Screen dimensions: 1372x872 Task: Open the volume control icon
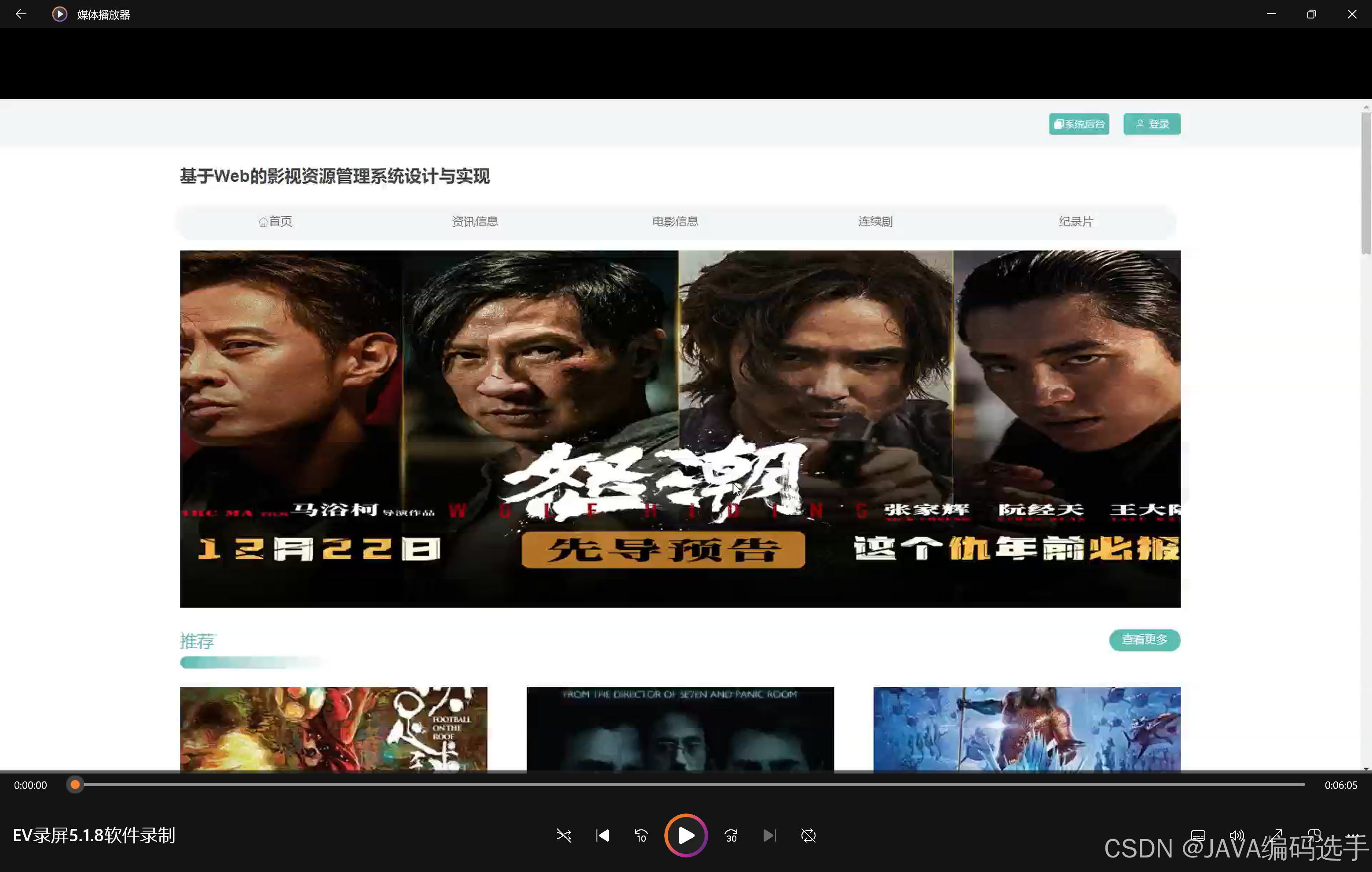point(1237,835)
